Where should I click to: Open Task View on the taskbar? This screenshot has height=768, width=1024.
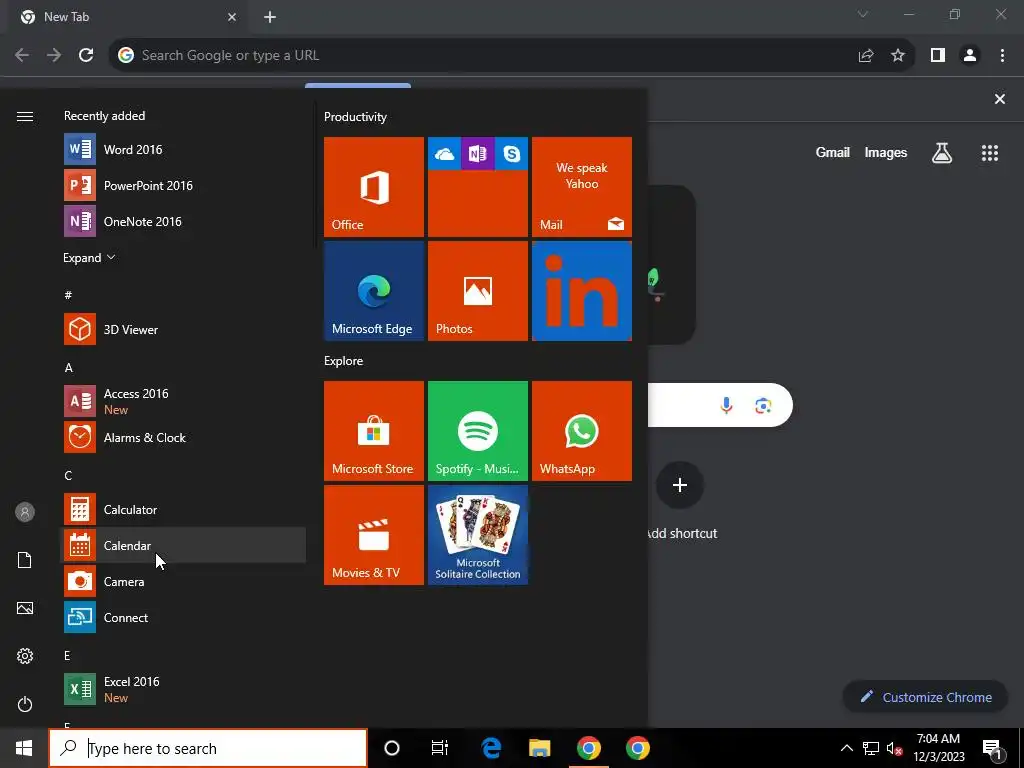click(x=440, y=748)
